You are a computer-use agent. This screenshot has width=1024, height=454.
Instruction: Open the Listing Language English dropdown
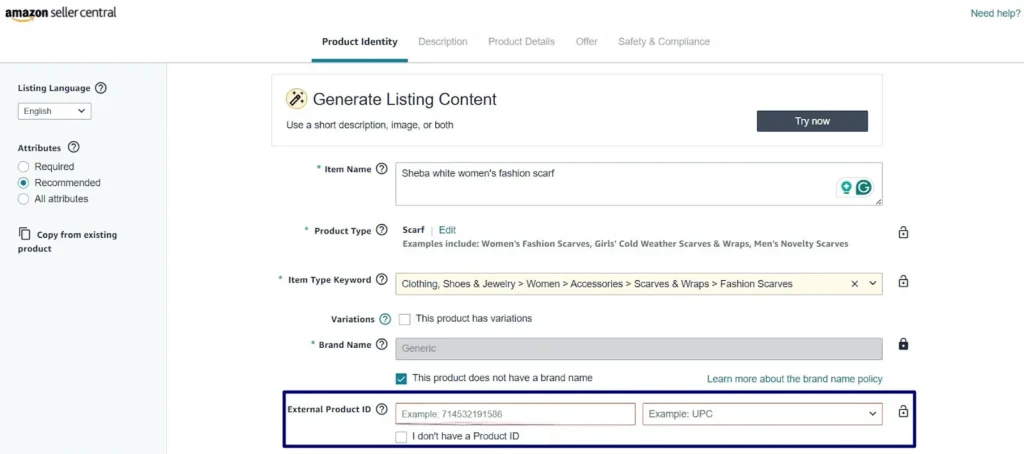click(x=54, y=111)
